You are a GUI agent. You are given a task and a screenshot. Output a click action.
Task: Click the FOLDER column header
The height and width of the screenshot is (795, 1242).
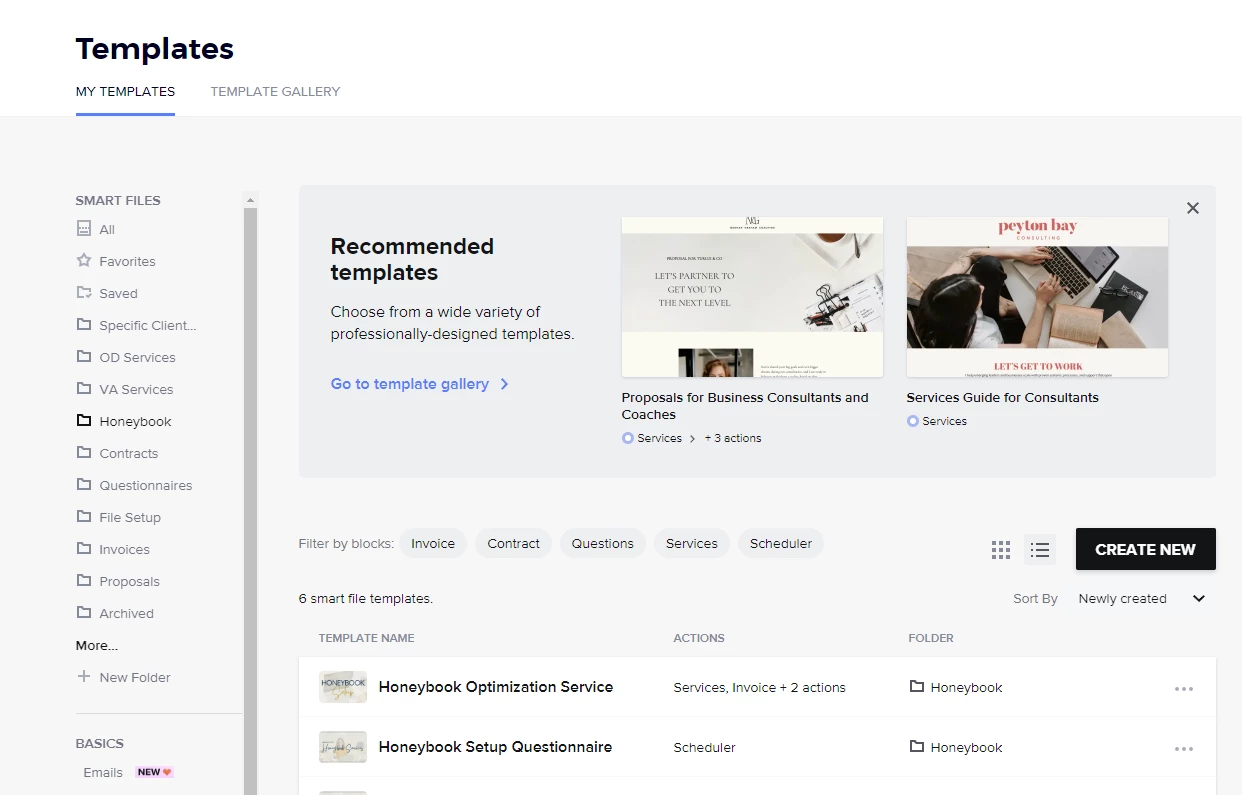[x=931, y=638]
